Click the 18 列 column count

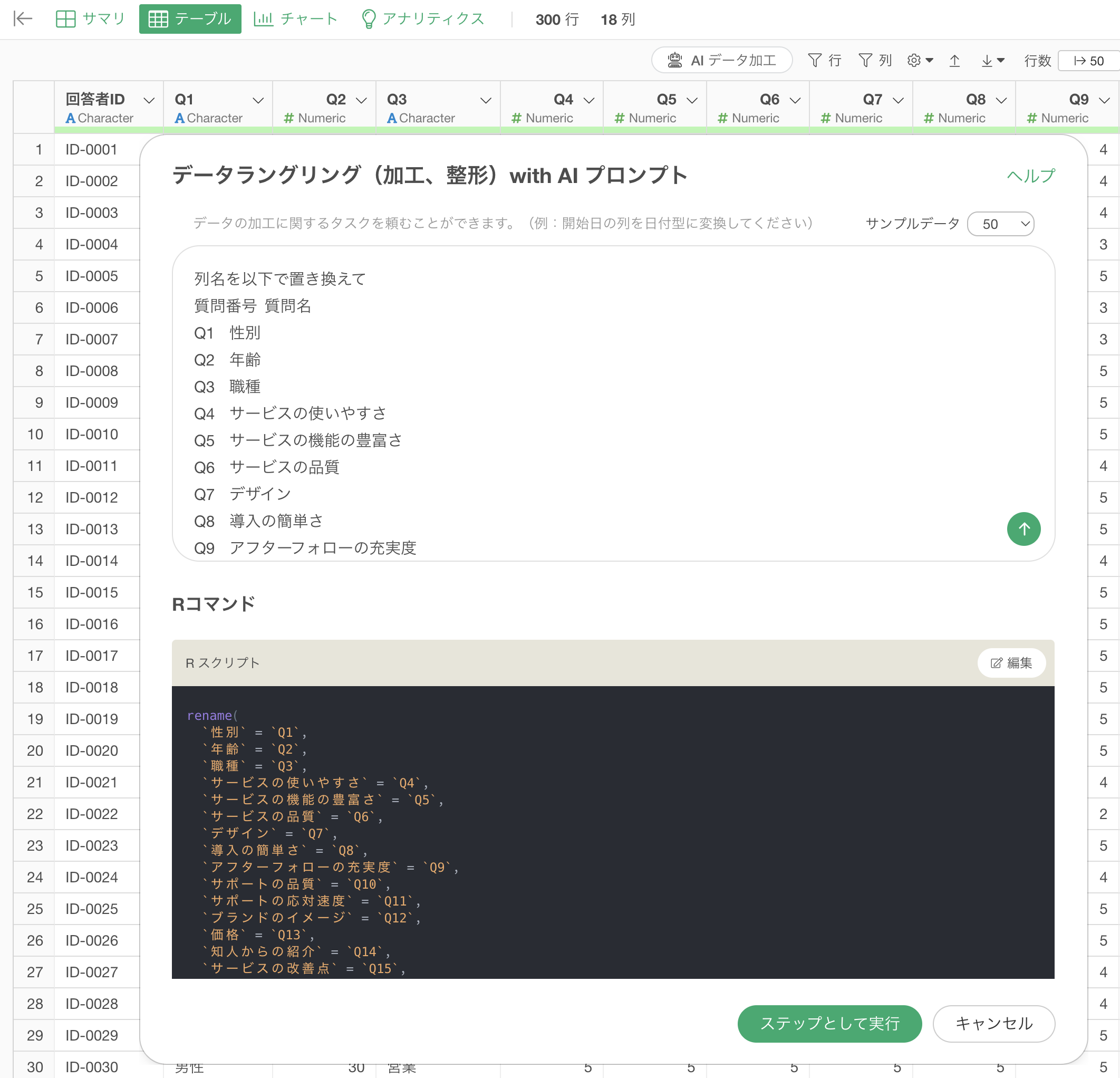pos(617,20)
